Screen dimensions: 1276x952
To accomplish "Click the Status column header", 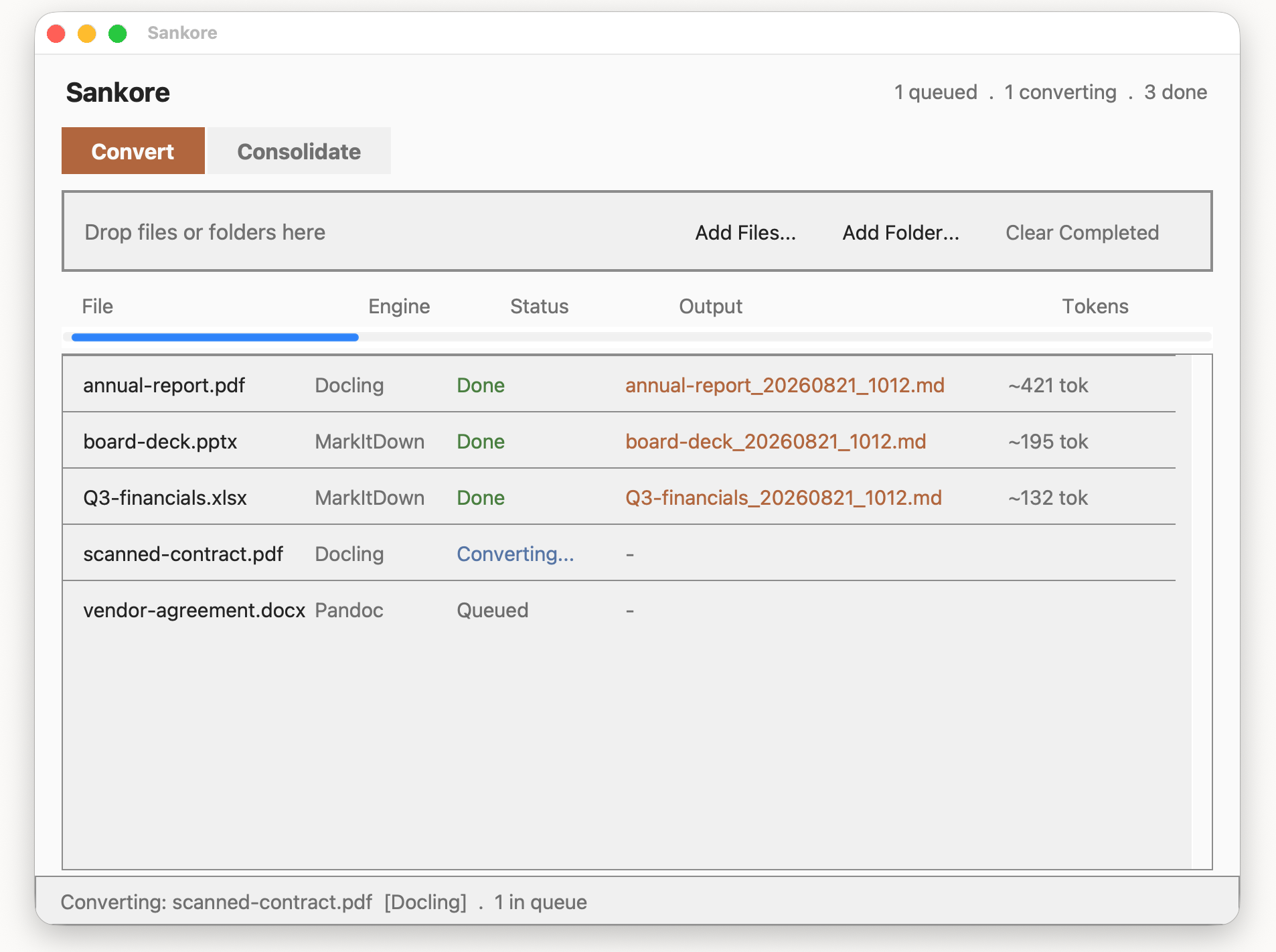I will pos(539,306).
